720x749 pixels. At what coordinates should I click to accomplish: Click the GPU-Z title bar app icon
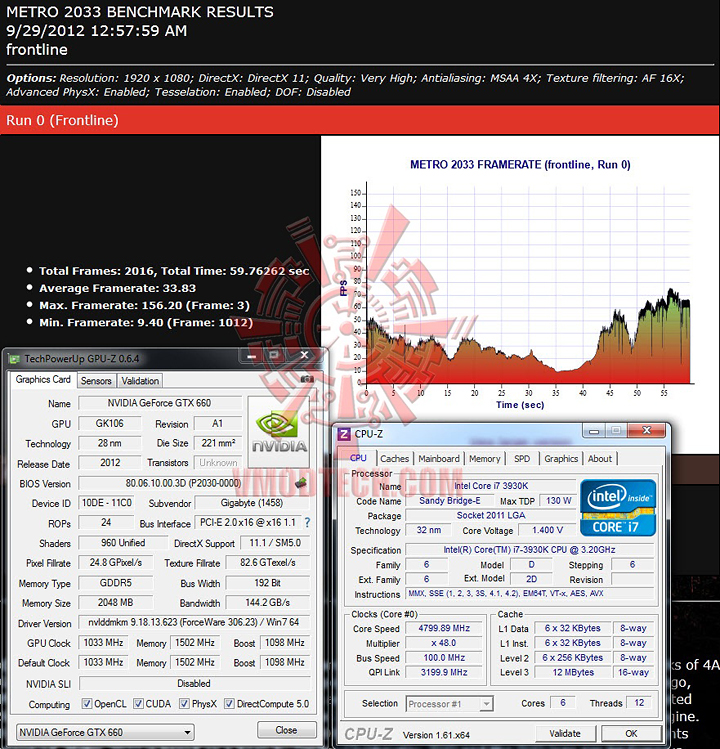[14, 359]
